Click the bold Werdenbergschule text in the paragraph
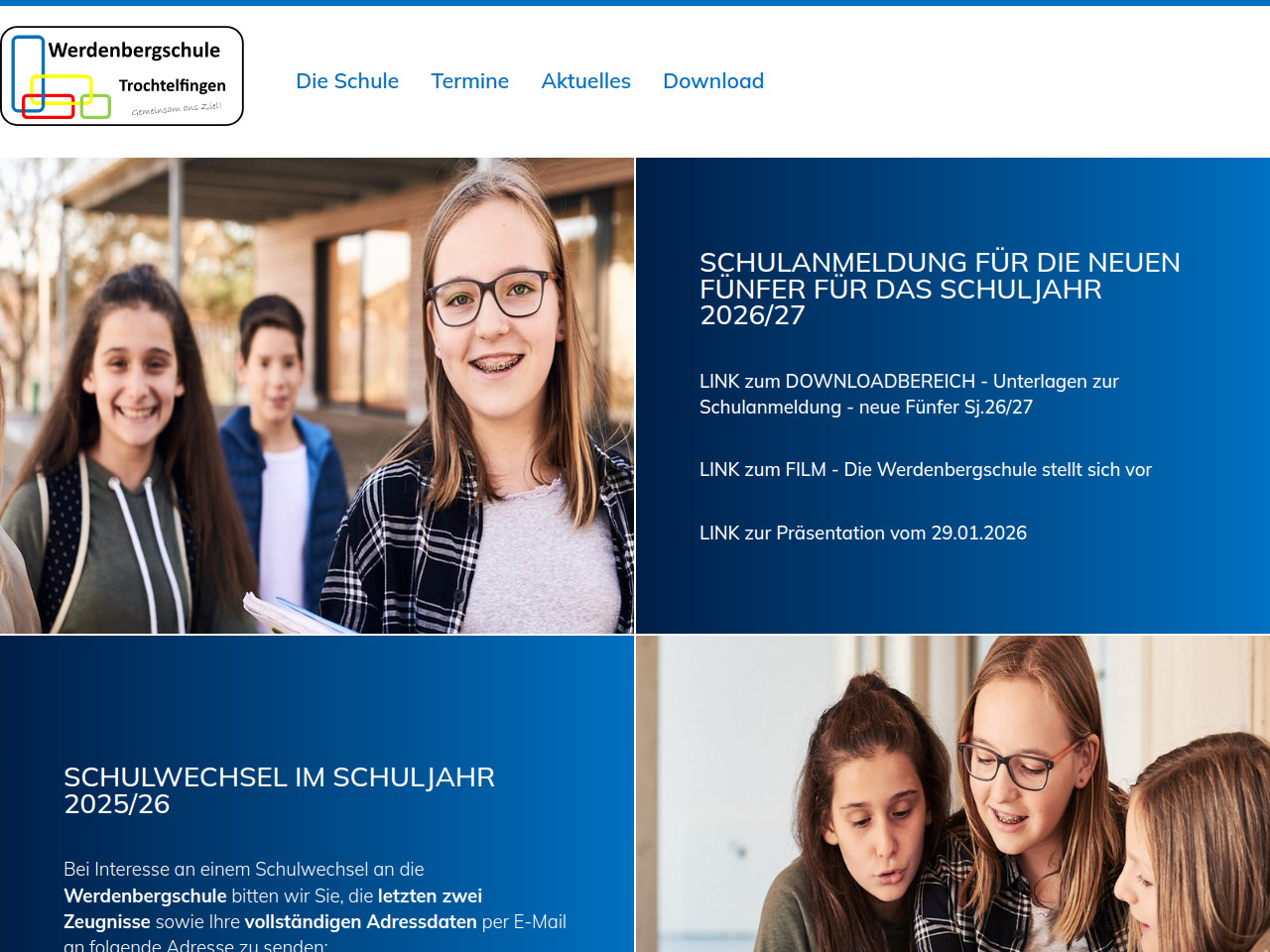Screen dimensions: 1270x952 (145, 895)
